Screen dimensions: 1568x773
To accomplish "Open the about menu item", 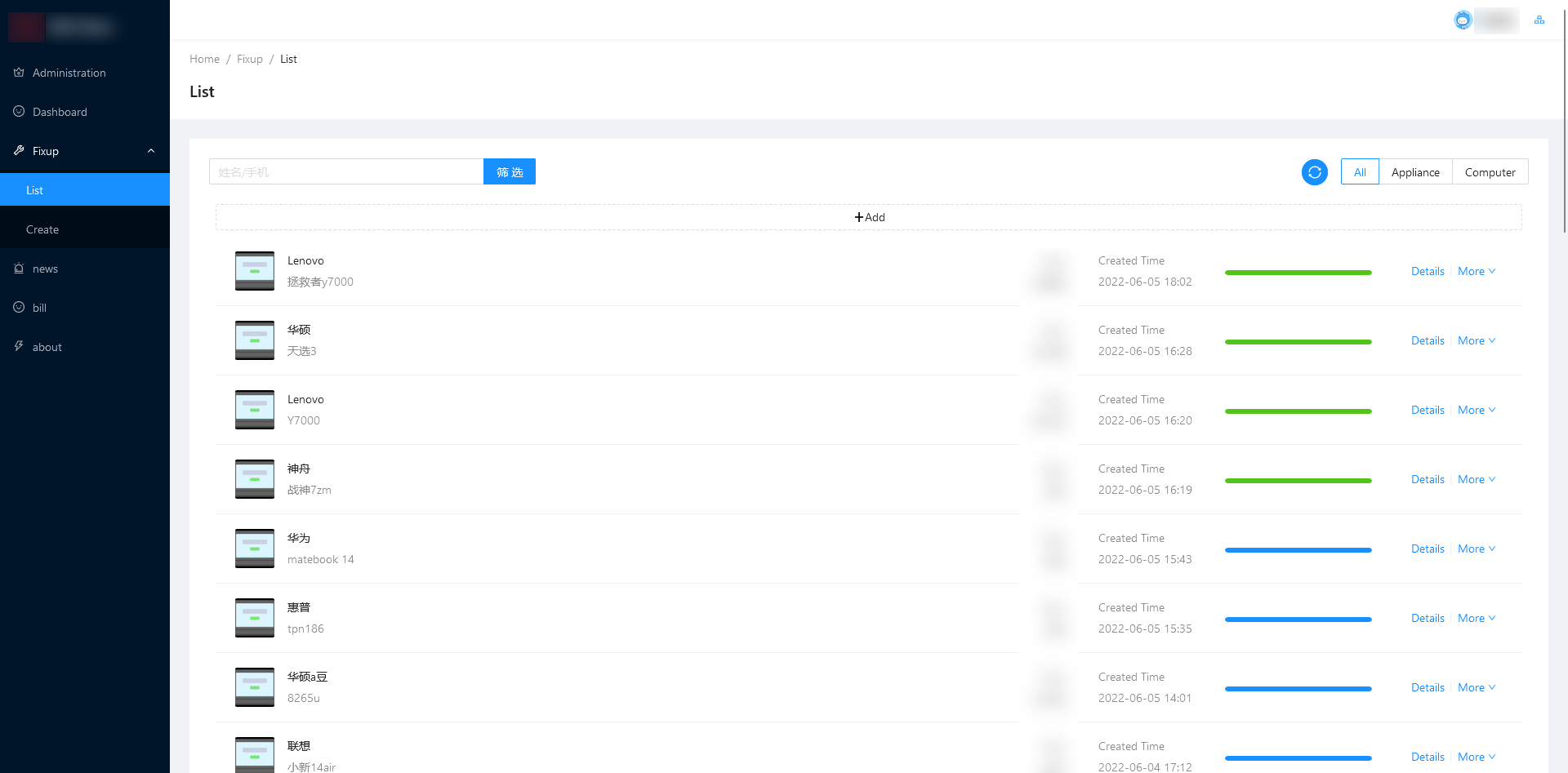I will (85, 347).
